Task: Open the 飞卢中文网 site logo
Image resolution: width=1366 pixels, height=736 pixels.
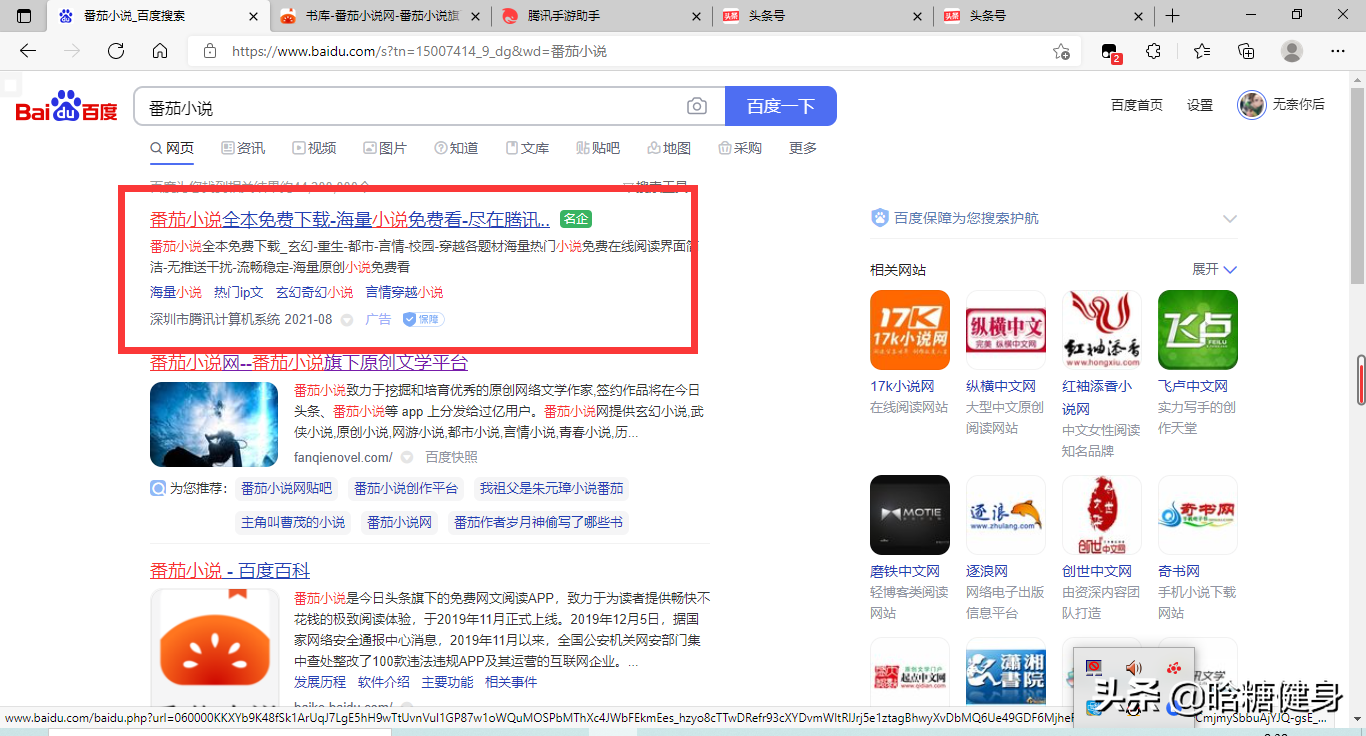Action: [x=1197, y=331]
